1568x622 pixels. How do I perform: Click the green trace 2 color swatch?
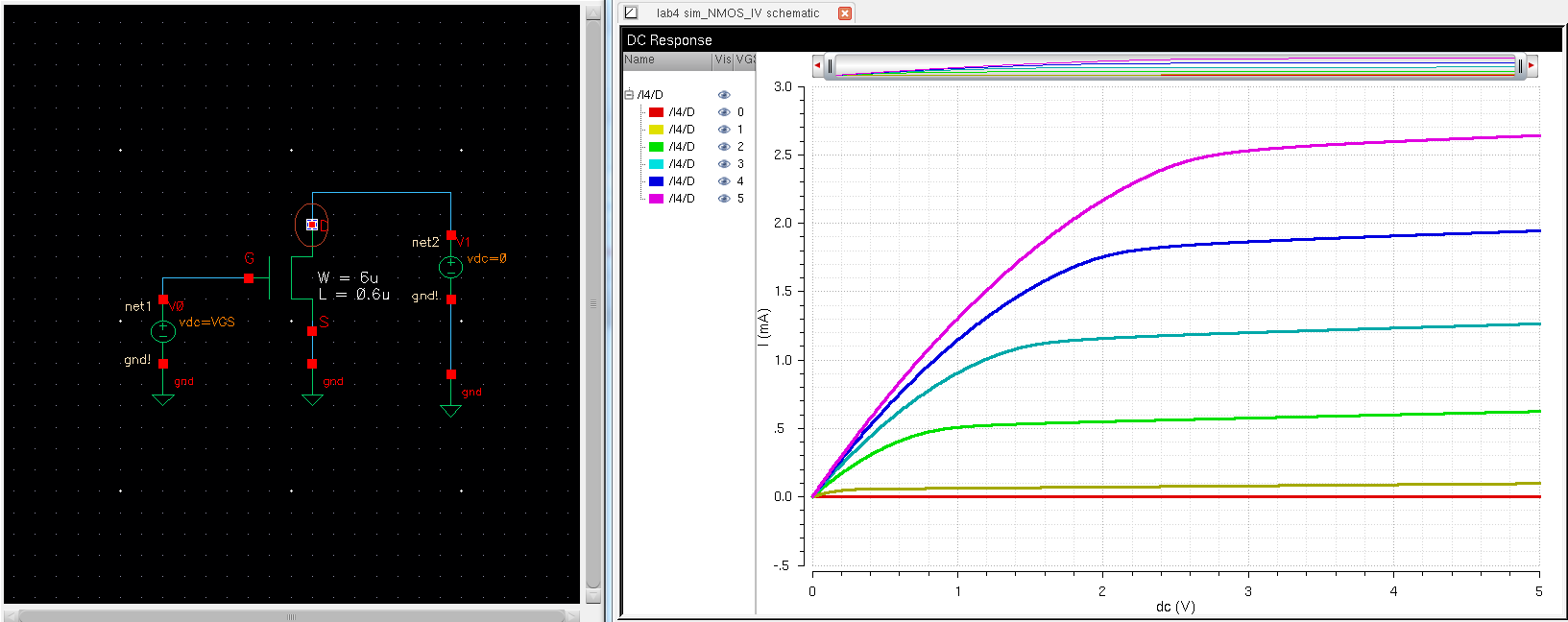click(x=656, y=147)
